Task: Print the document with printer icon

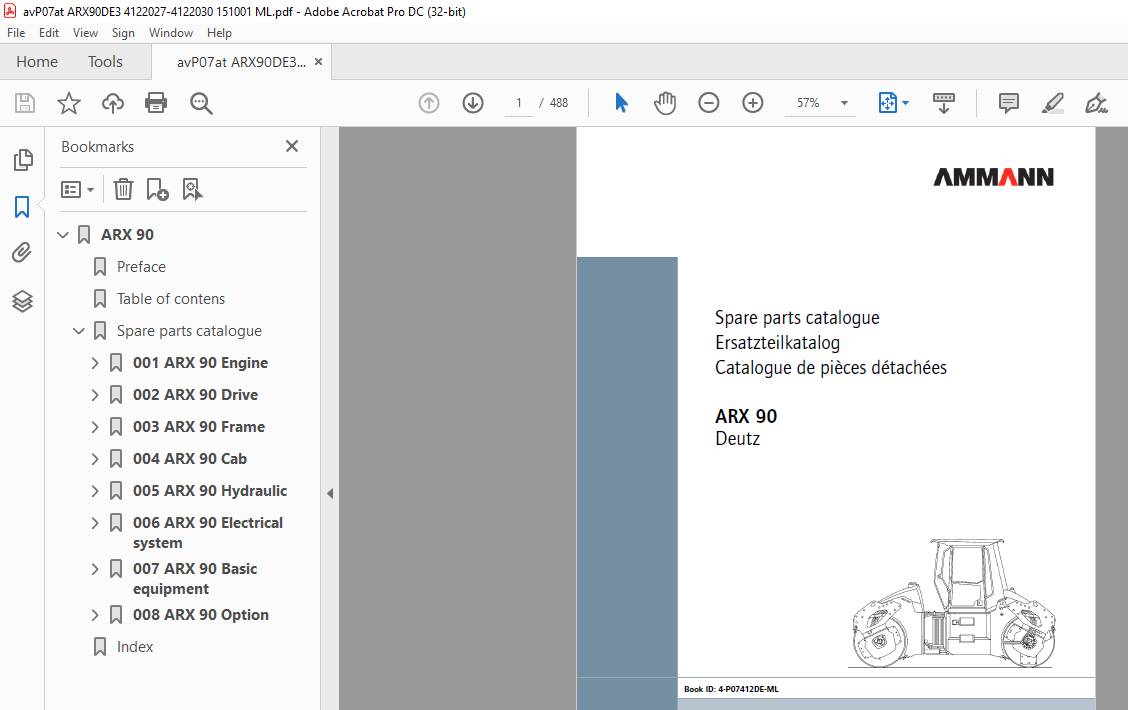Action: coord(156,103)
